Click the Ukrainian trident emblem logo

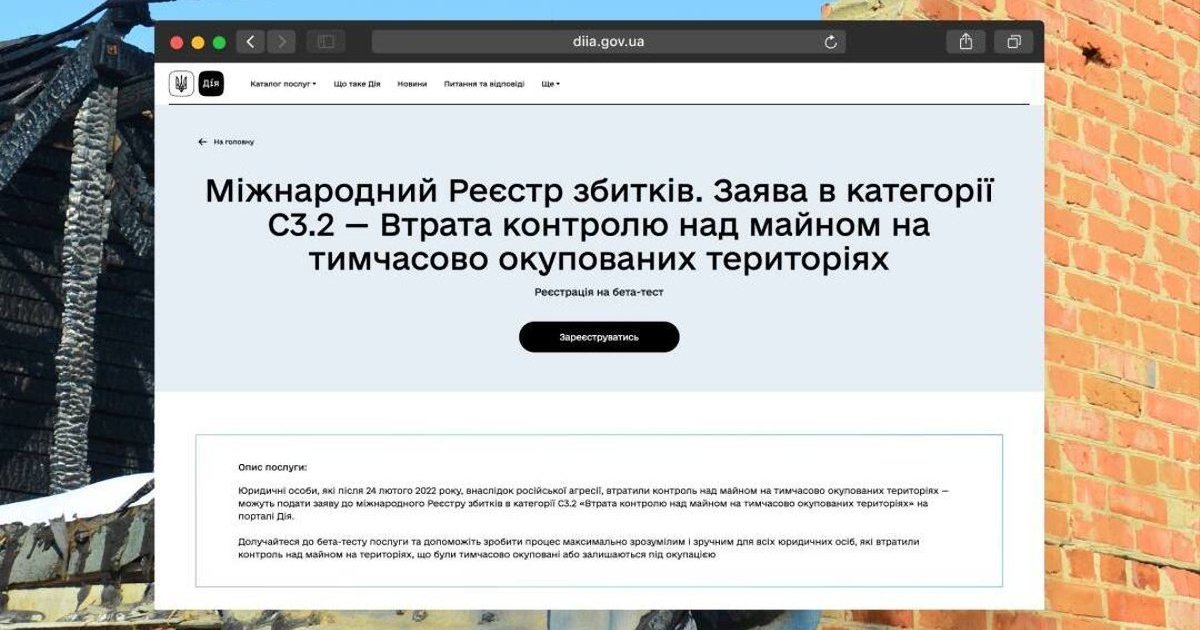point(181,84)
